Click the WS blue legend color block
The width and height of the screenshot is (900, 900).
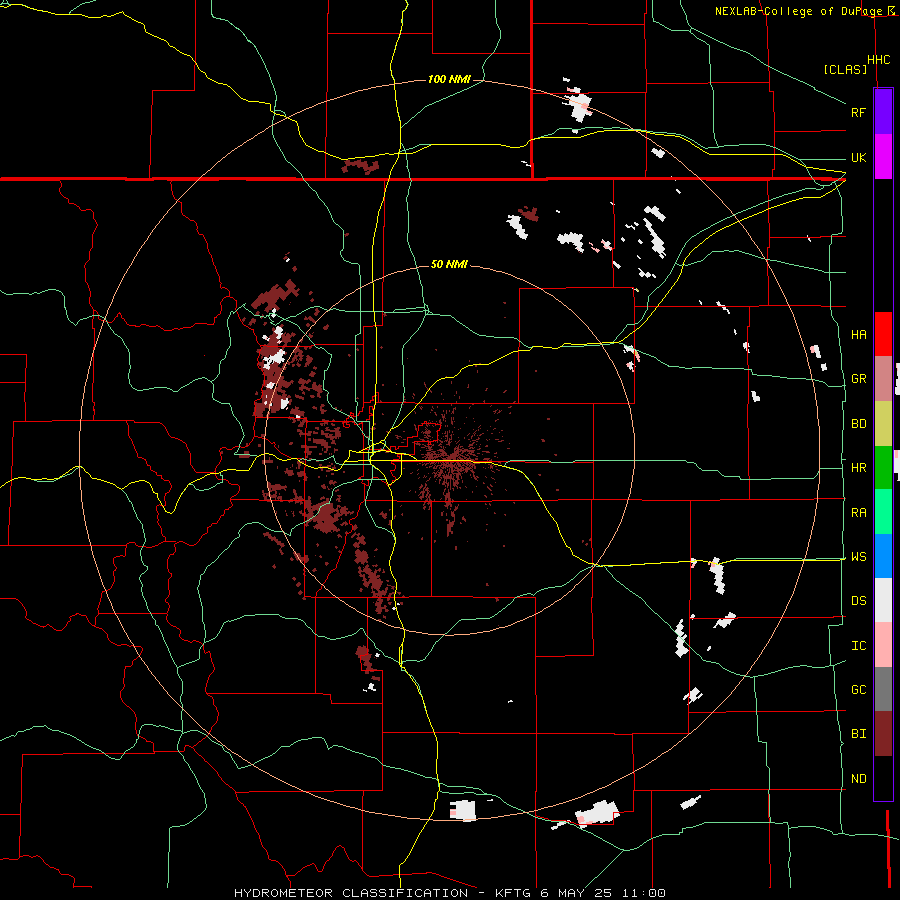tap(883, 556)
